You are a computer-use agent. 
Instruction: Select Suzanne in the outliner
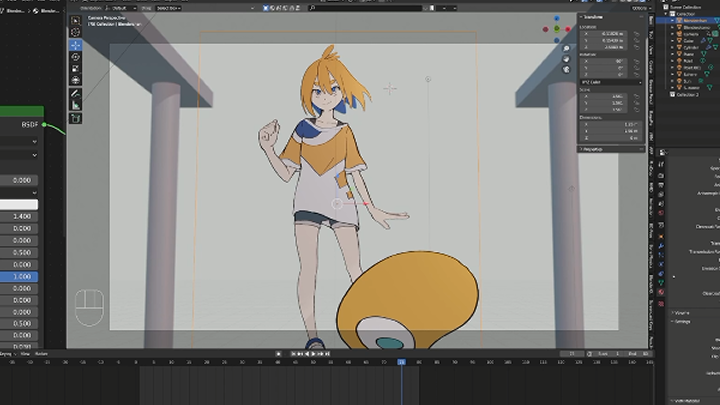tap(691, 87)
